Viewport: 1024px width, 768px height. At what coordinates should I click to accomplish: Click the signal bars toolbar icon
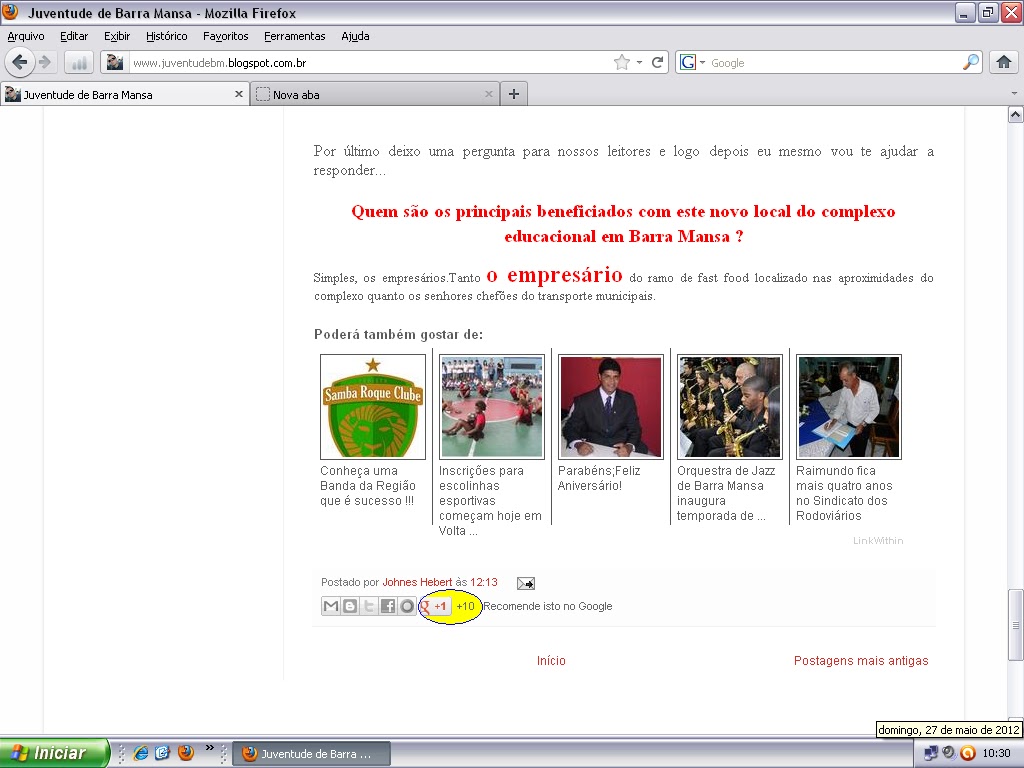click(x=79, y=63)
